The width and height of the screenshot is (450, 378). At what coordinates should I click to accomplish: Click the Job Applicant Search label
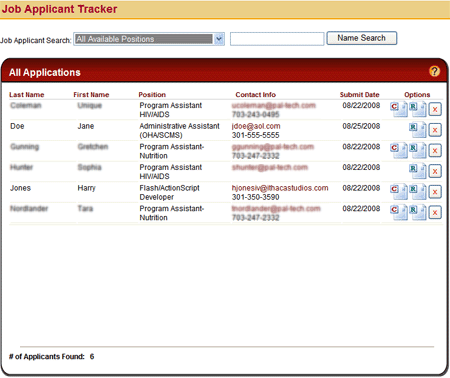[x=36, y=40]
